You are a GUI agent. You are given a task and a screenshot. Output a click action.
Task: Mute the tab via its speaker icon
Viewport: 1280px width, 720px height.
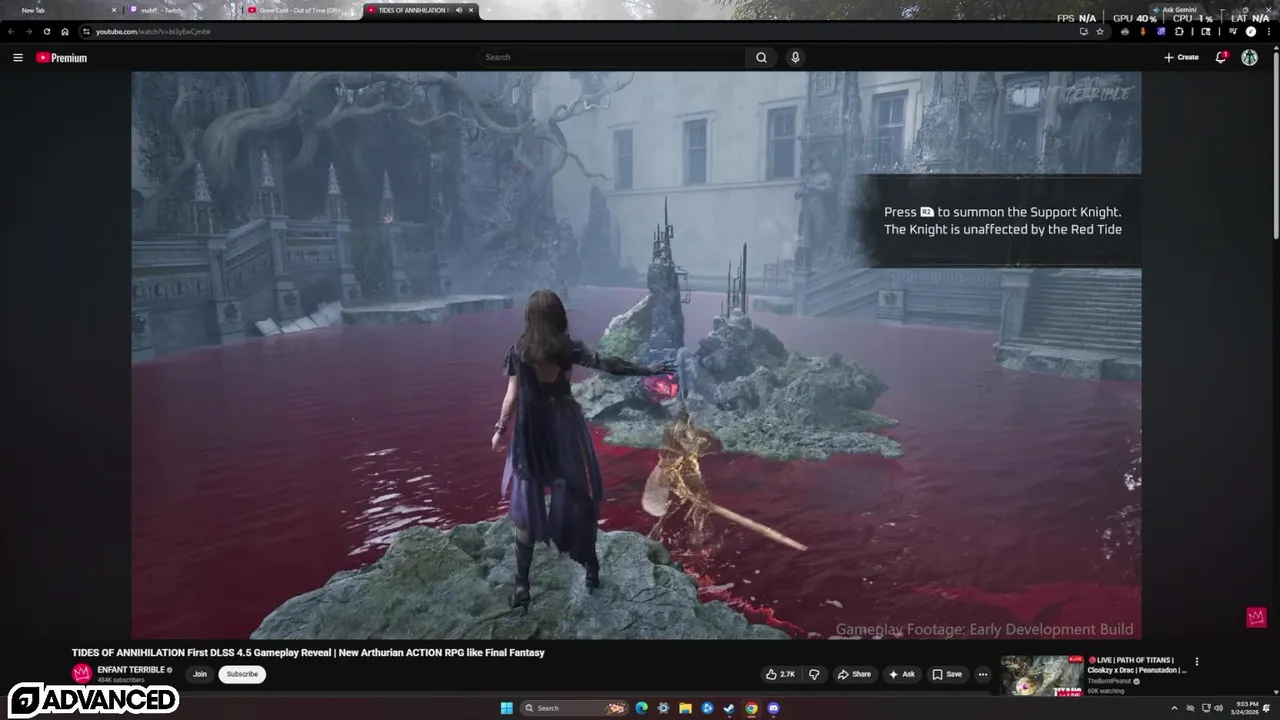(x=459, y=10)
